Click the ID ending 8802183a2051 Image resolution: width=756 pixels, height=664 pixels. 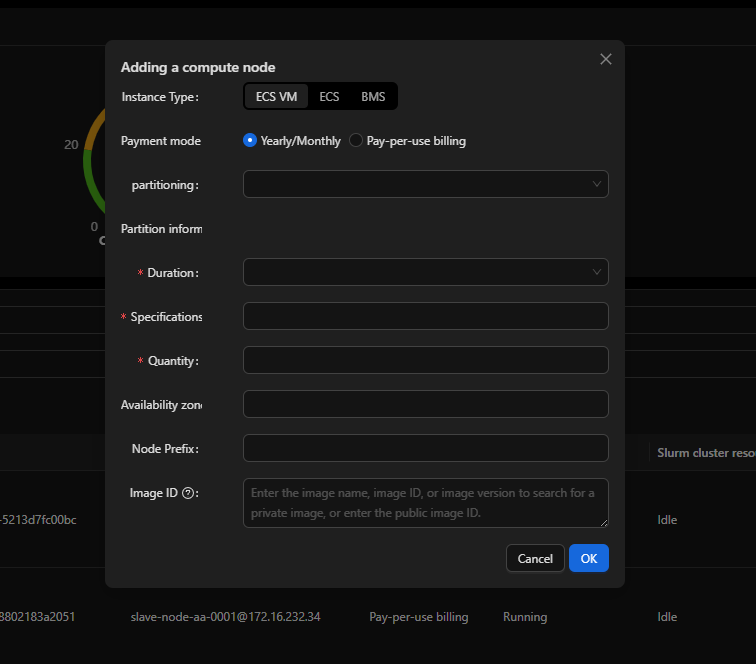point(38,617)
